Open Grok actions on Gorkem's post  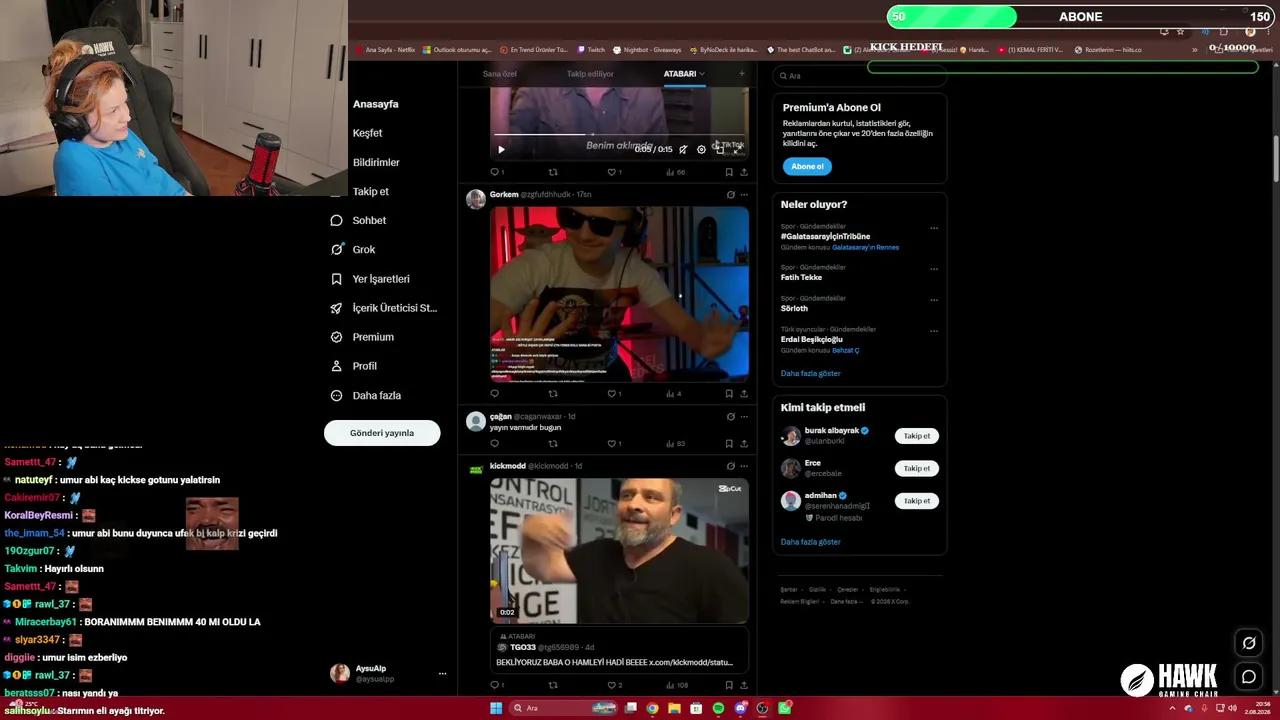[x=730, y=195]
